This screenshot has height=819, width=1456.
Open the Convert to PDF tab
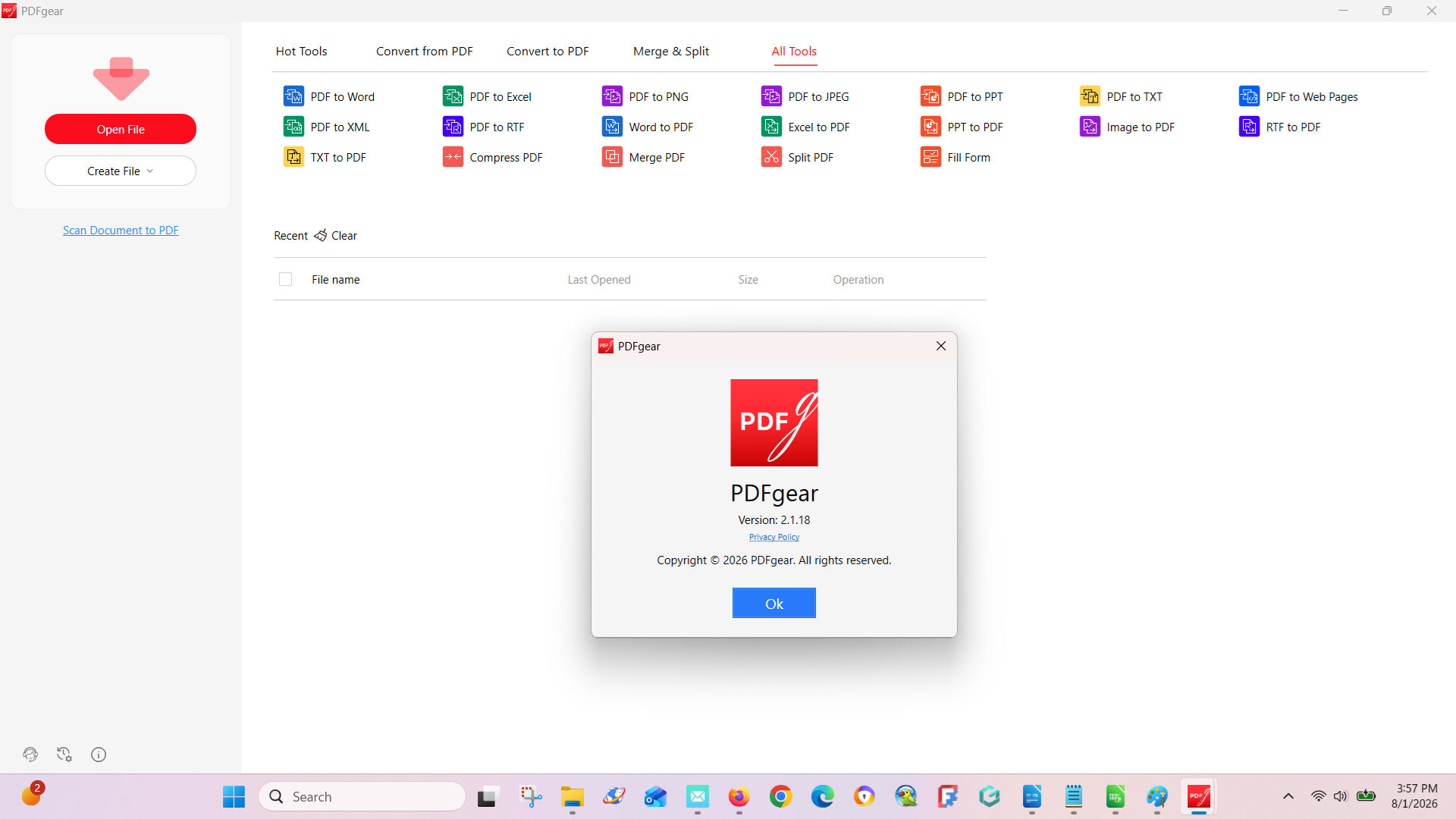pos(548,52)
